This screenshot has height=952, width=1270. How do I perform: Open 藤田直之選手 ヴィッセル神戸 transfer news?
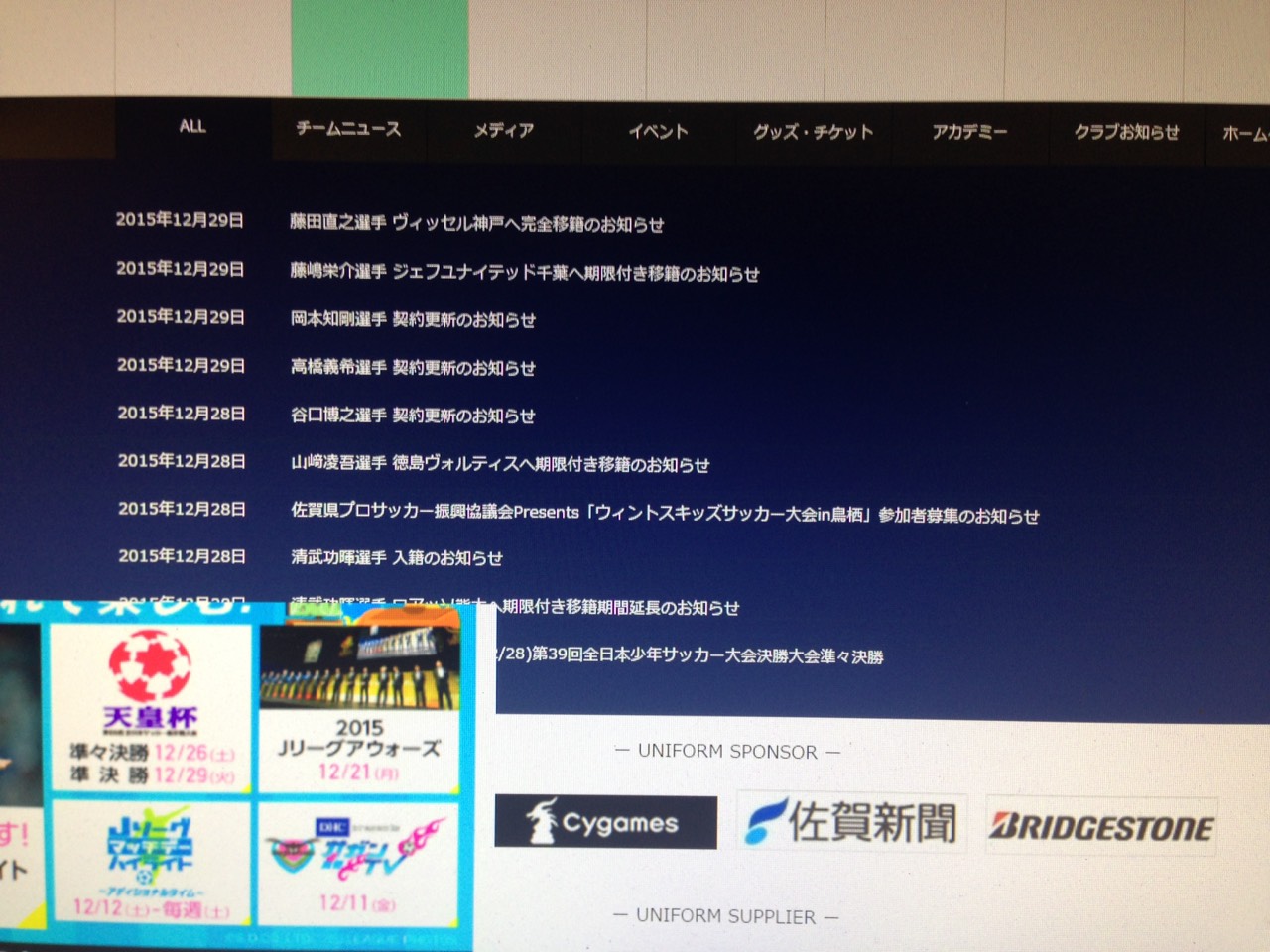pos(477,224)
